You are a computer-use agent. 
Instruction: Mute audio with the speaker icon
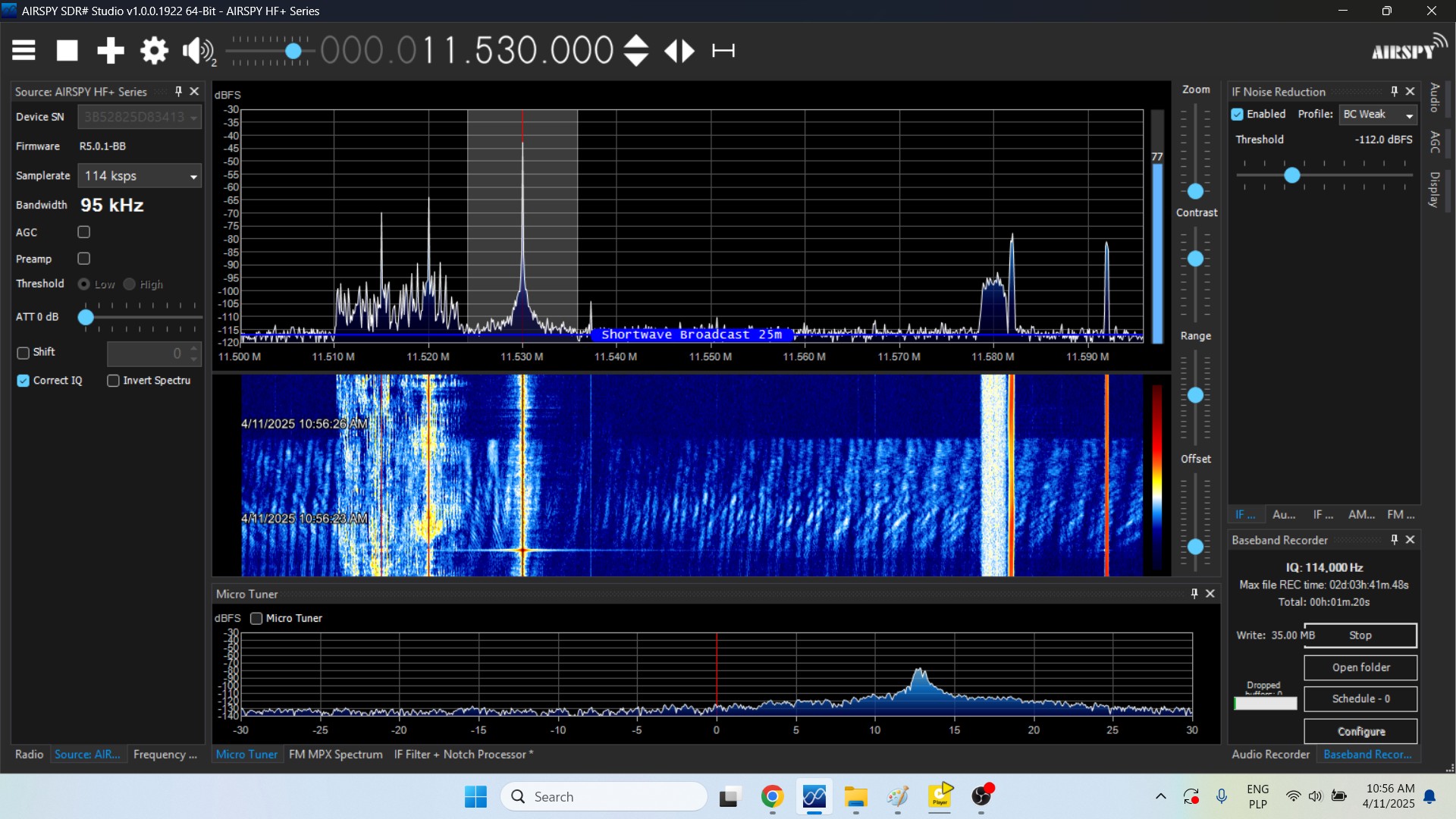[199, 51]
